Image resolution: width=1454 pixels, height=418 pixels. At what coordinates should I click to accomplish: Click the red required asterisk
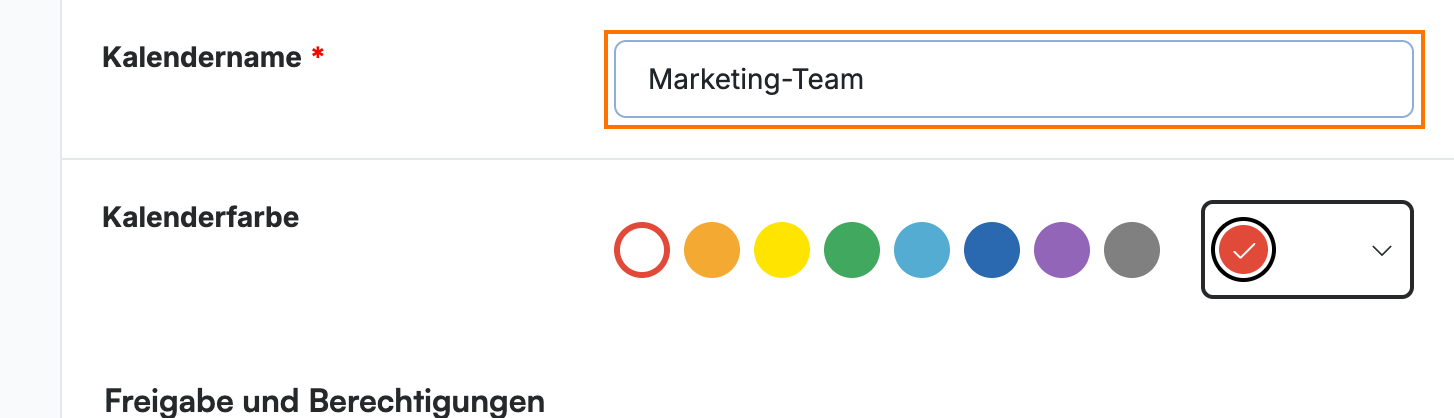coord(318,55)
